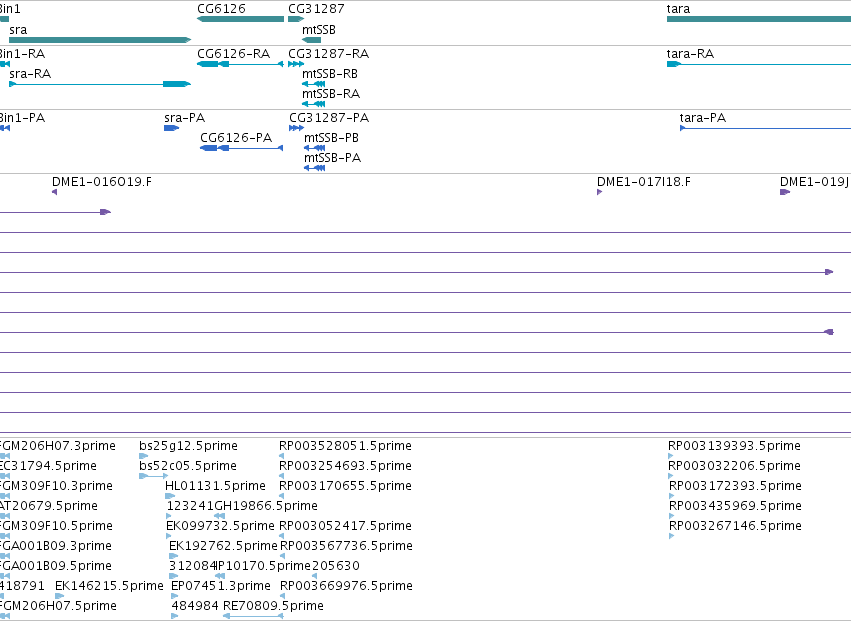Screen dimensions: 851x621
Task: Click the tara-PA protein label
Action: point(703,118)
